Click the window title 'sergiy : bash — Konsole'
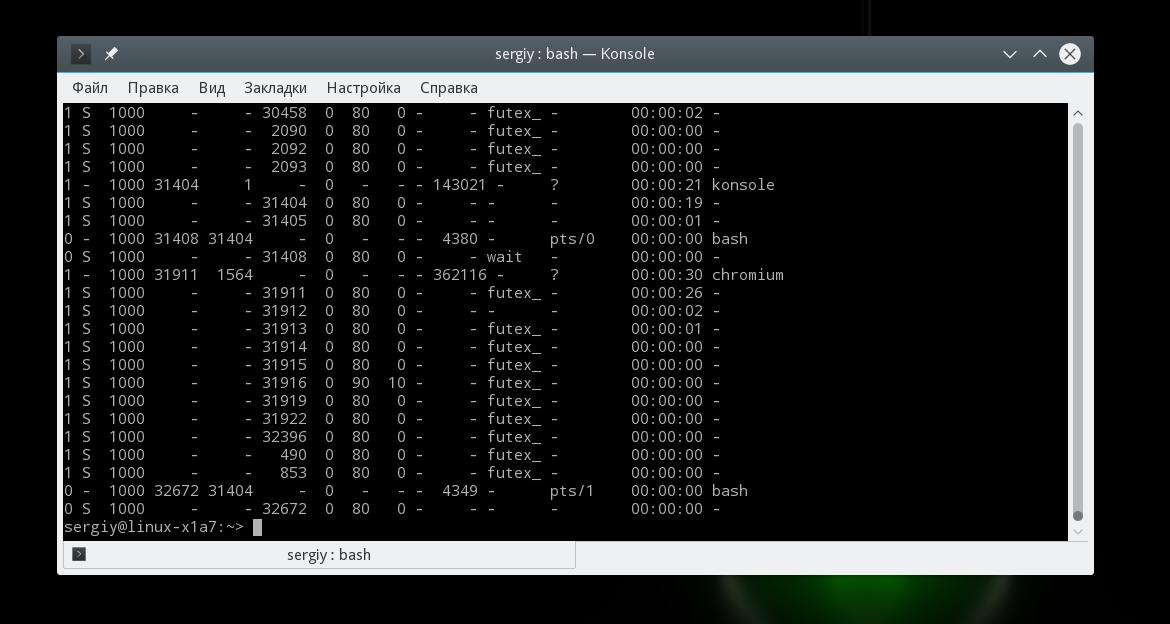 pos(575,54)
